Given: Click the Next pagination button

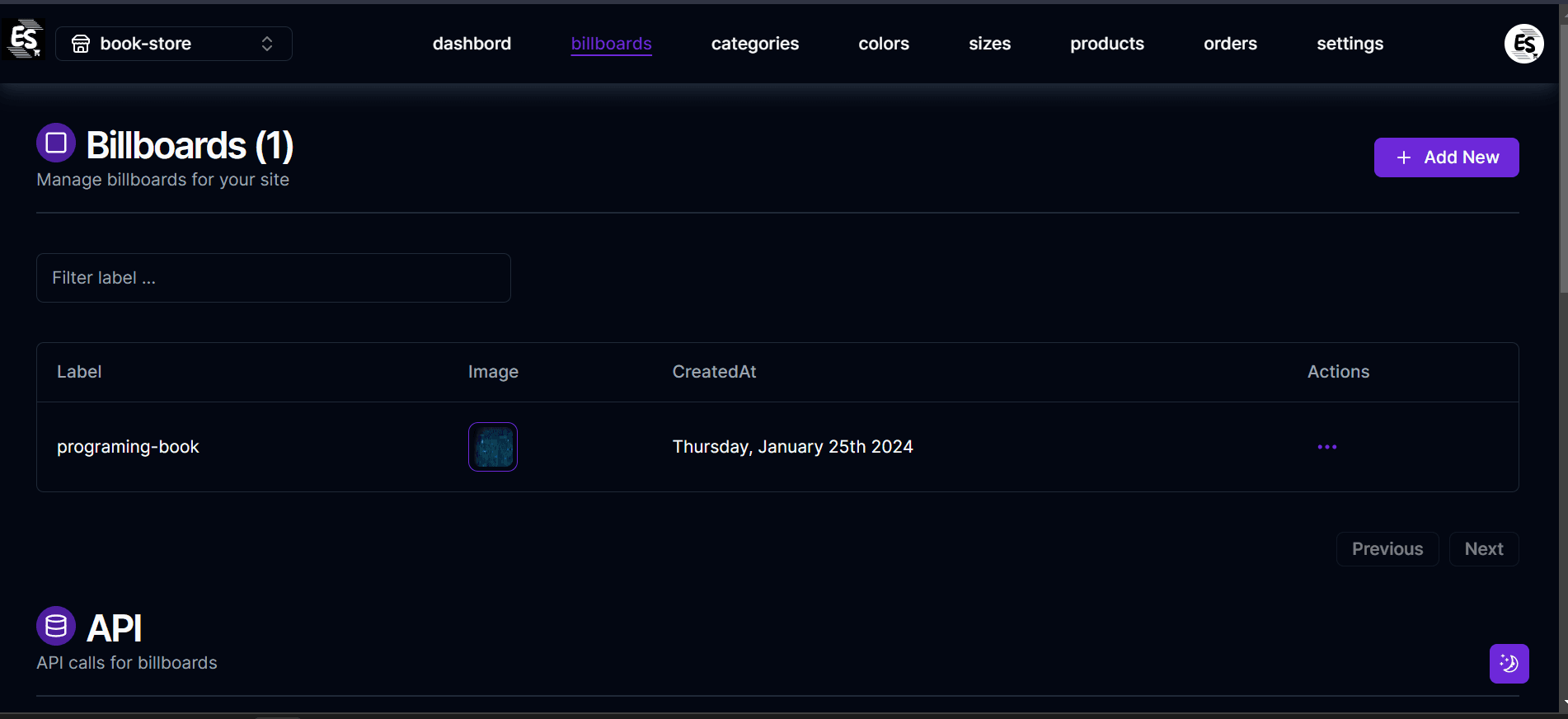Looking at the screenshot, I should [x=1484, y=549].
